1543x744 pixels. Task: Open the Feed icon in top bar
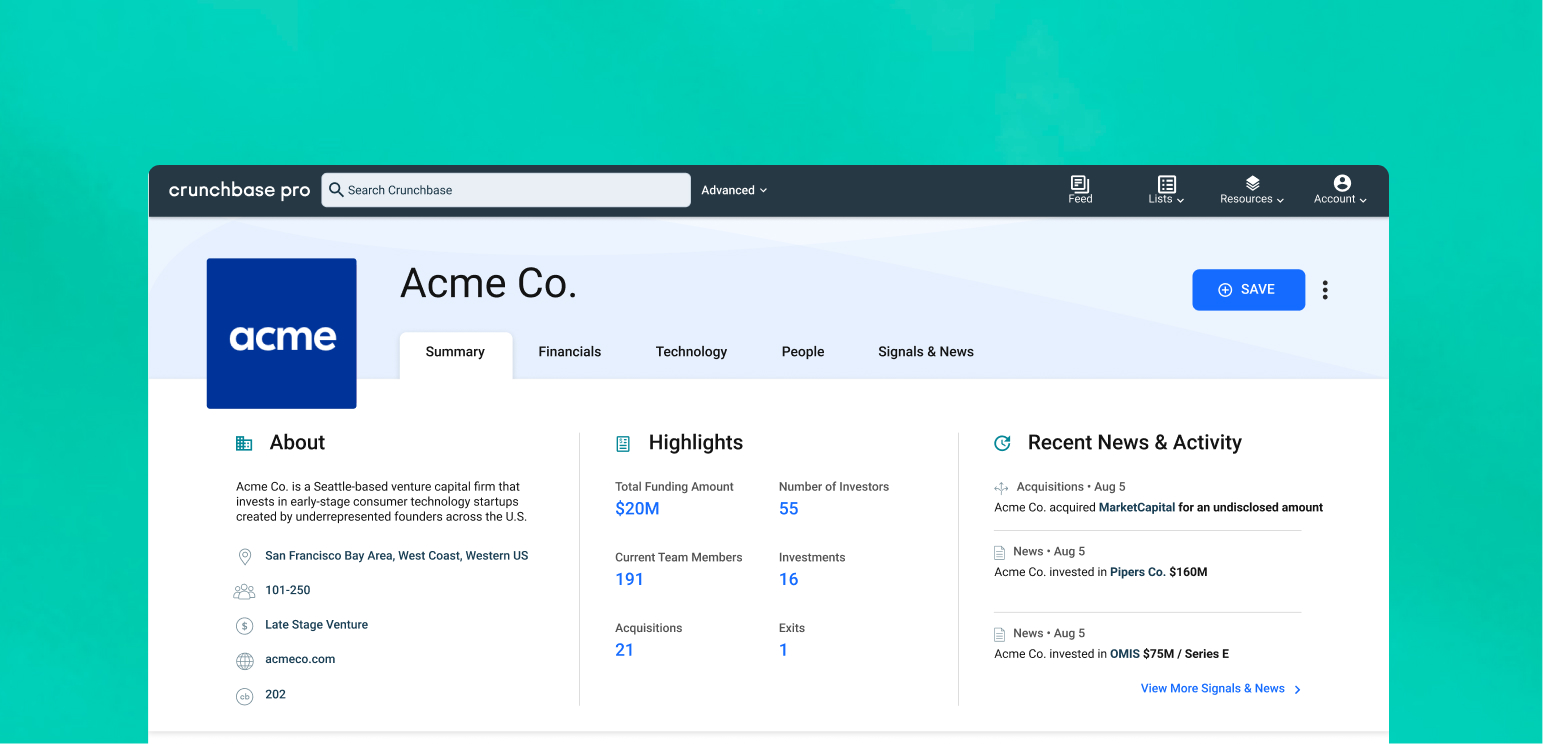click(1080, 184)
